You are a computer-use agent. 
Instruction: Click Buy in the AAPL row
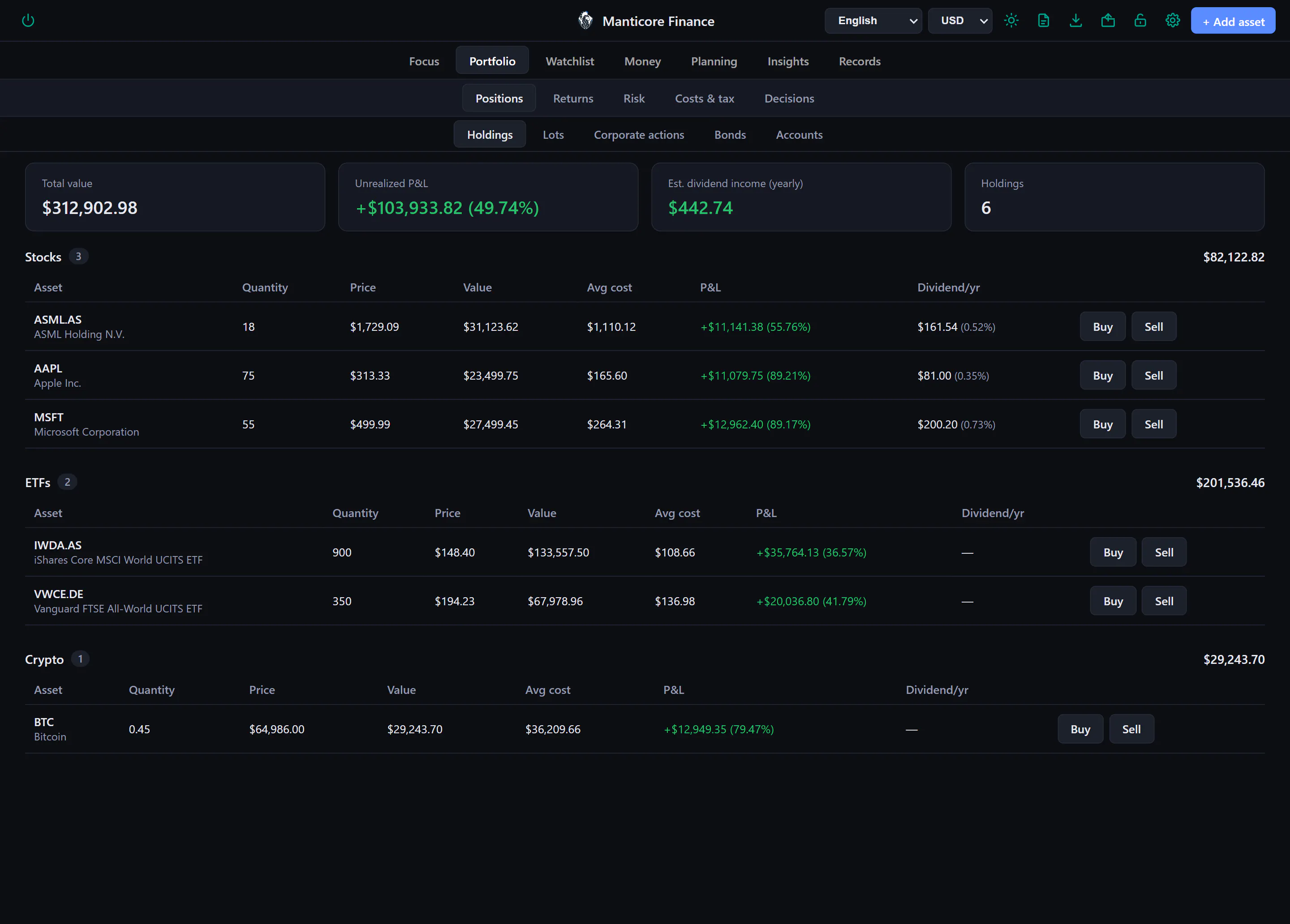coord(1102,375)
